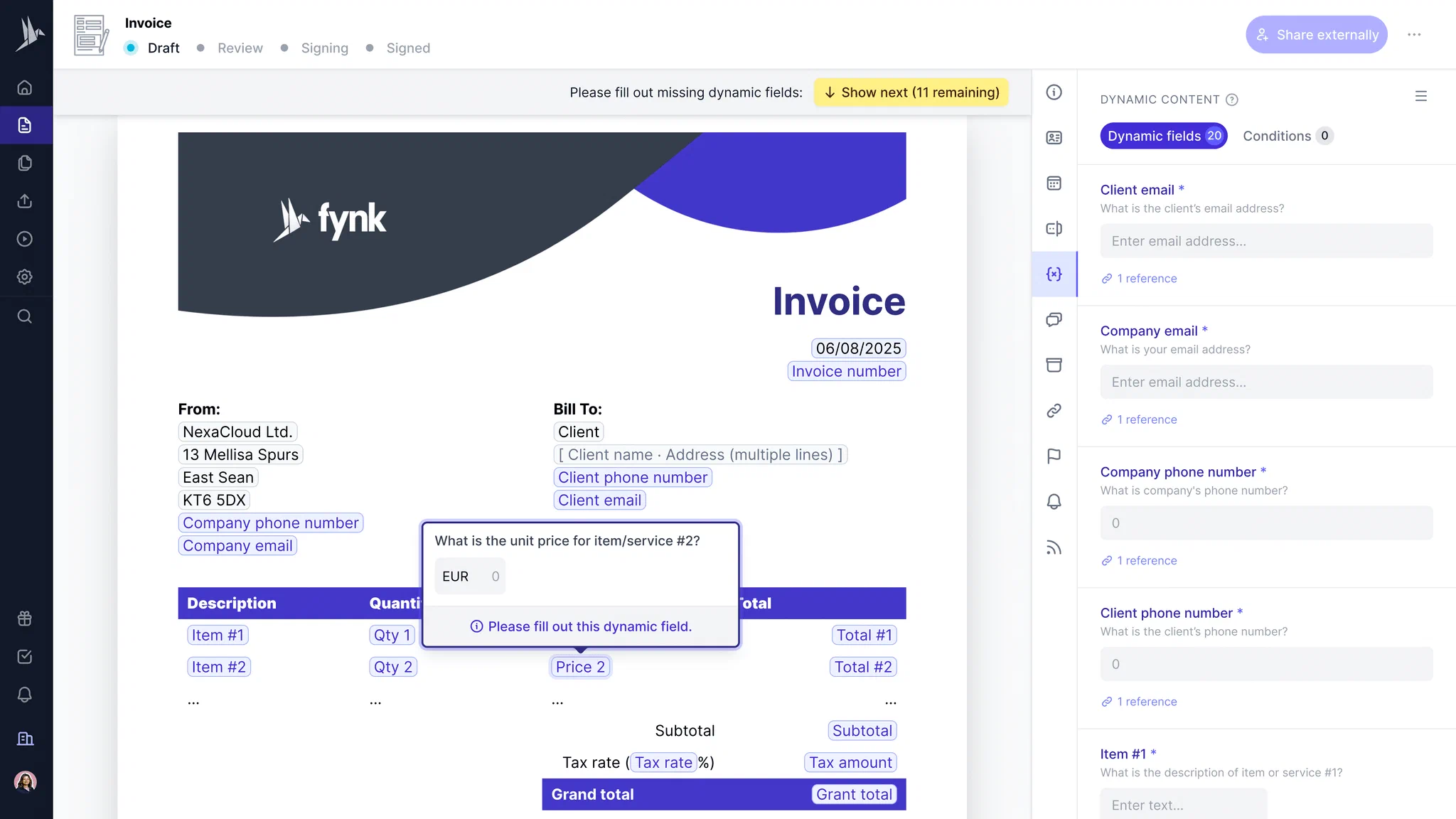Open the dynamic content list menu icon
The image size is (1456, 819).
1421,96
